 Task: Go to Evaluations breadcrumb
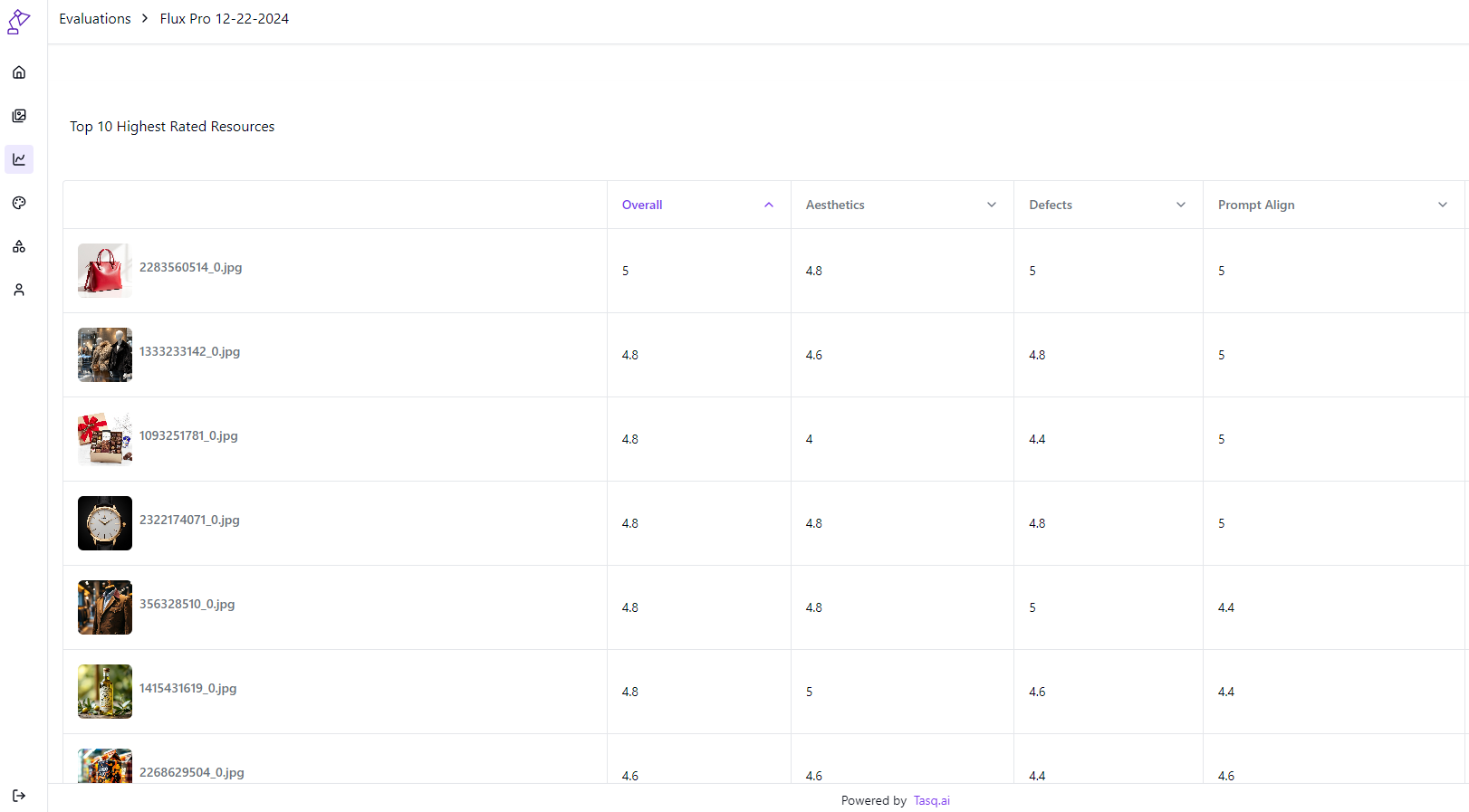pos(95,19)
